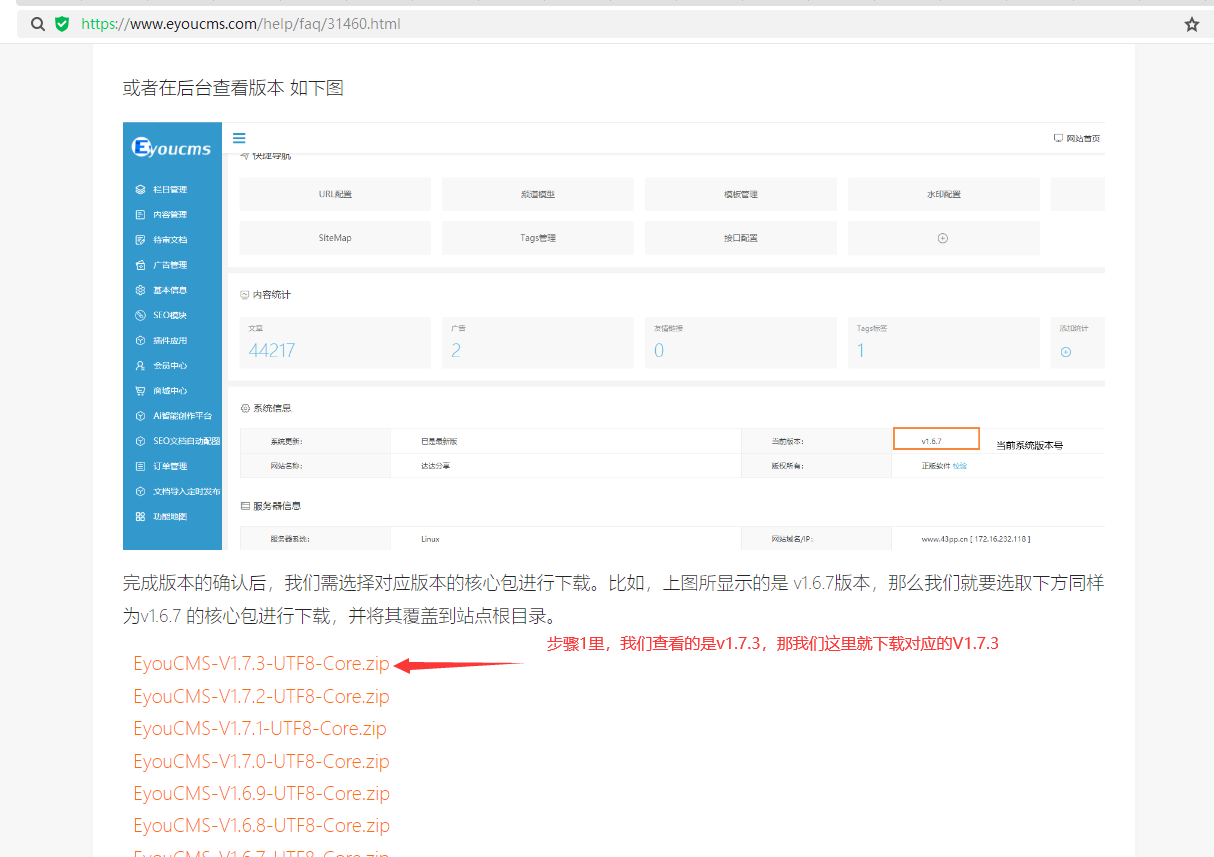Click the 友情链接 count value 0

[x=659, y=350]
